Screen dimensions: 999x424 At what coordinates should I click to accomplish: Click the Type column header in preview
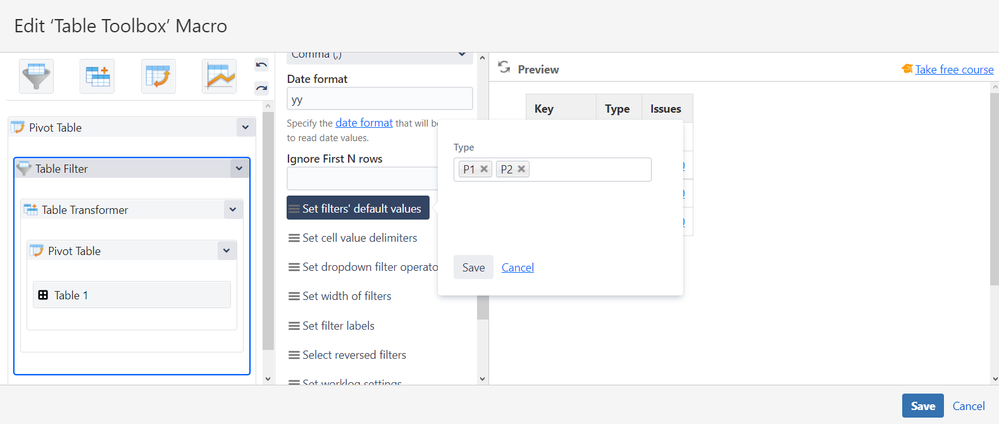click(x=617, y=108)
